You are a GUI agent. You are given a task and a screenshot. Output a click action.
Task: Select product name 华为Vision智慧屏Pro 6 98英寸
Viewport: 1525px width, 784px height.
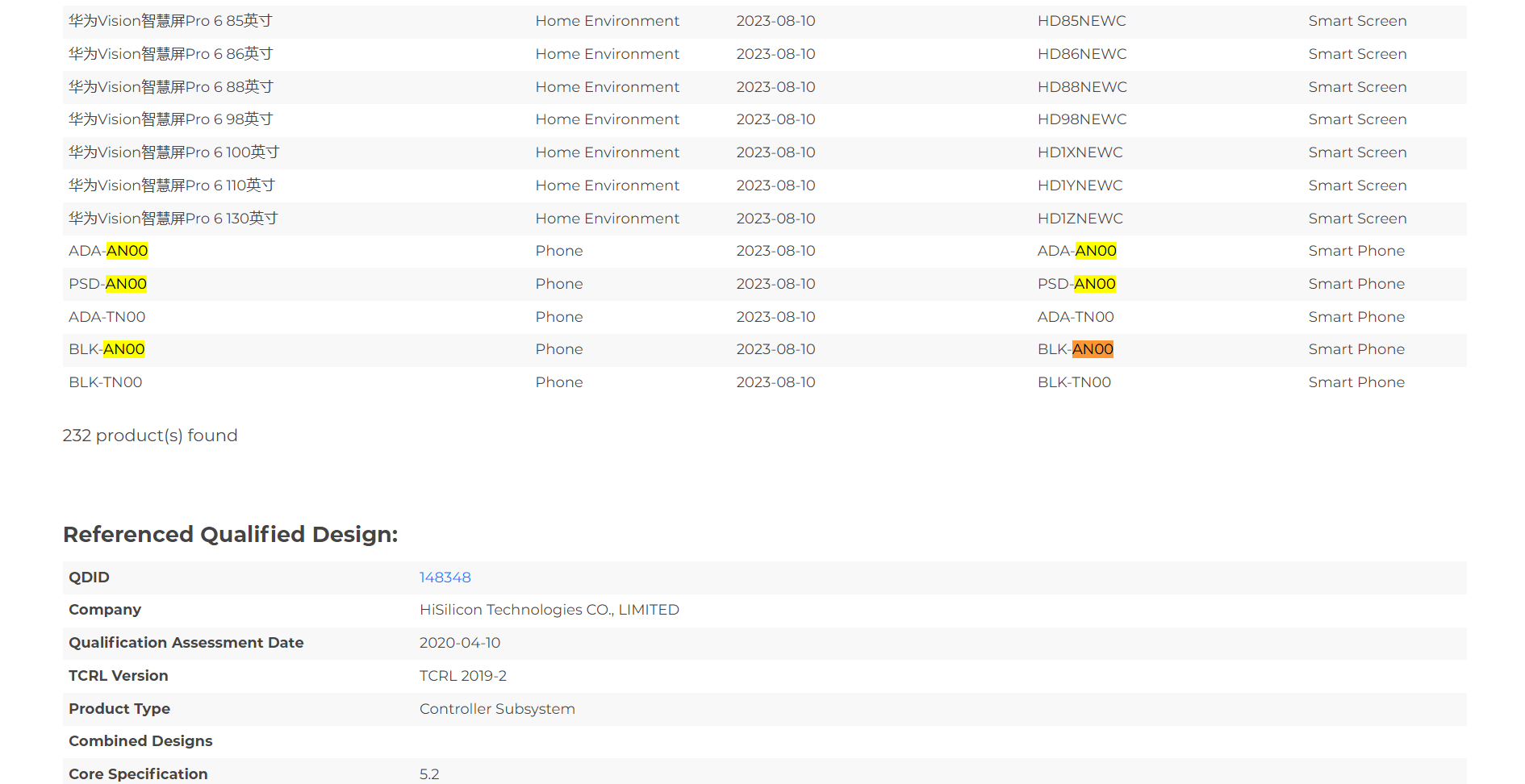pyautogui.click(x=171, y=119)
